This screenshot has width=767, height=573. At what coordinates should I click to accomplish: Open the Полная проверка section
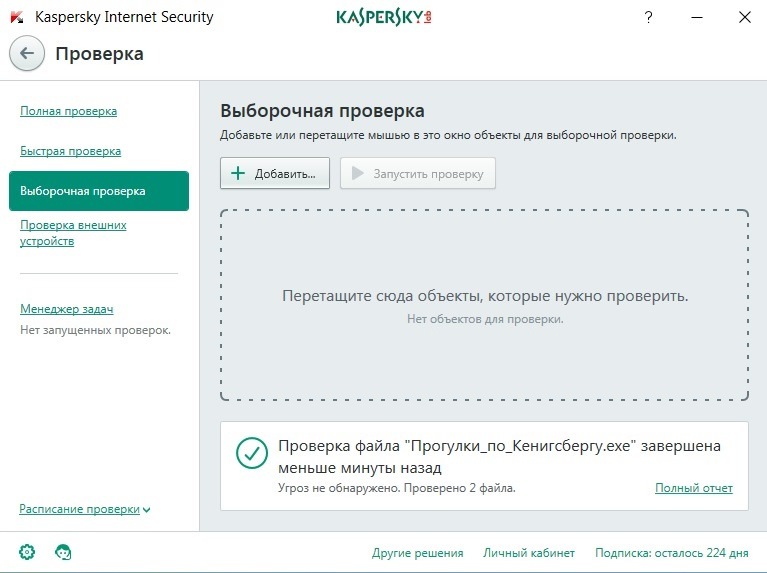coord(68,111)
